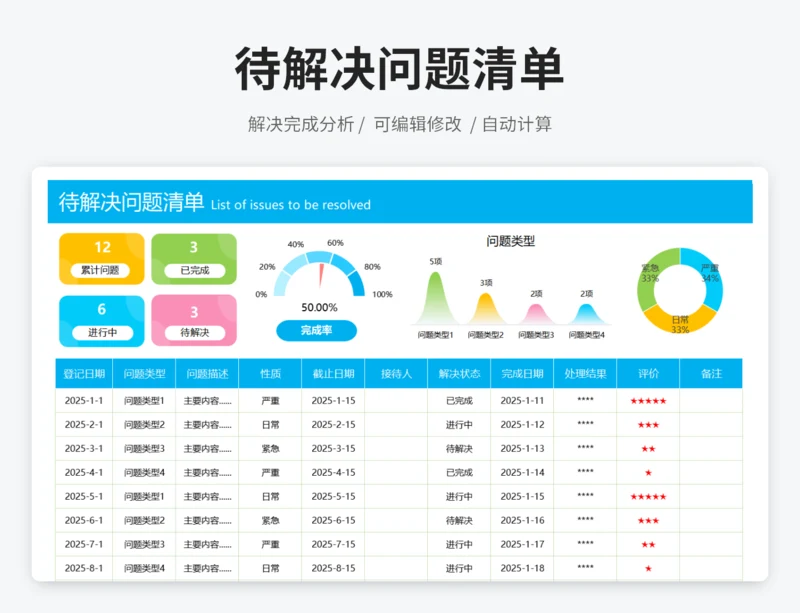The width and height of the screenshot is (800, 613).
Task: Click the 问题类型 column header in the table
Action: 144,374
